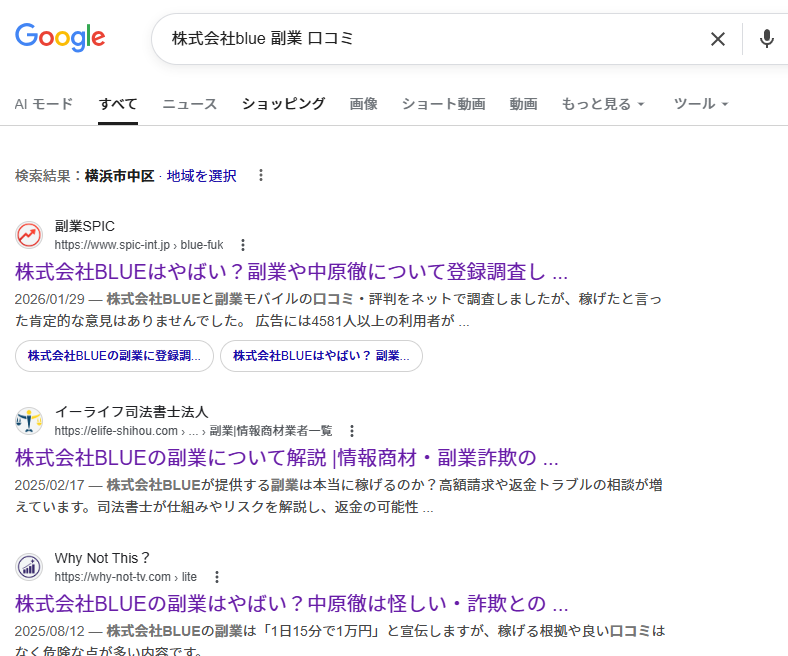Open the ショッピング tab
The image size is (788, 656).
pos(283,104)
